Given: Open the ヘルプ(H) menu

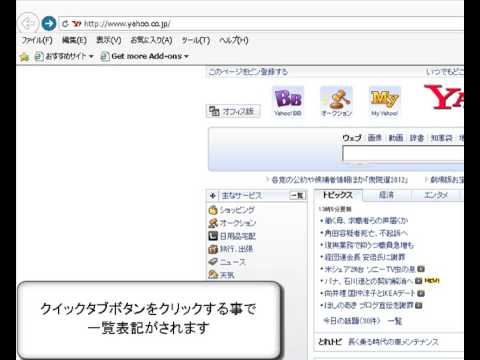Looking at the screenshot, I should 234,40.
